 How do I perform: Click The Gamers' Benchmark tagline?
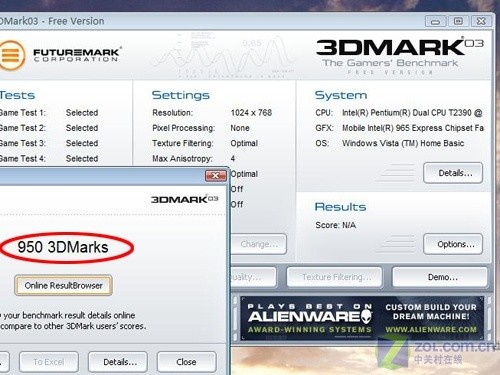(390, 63)
